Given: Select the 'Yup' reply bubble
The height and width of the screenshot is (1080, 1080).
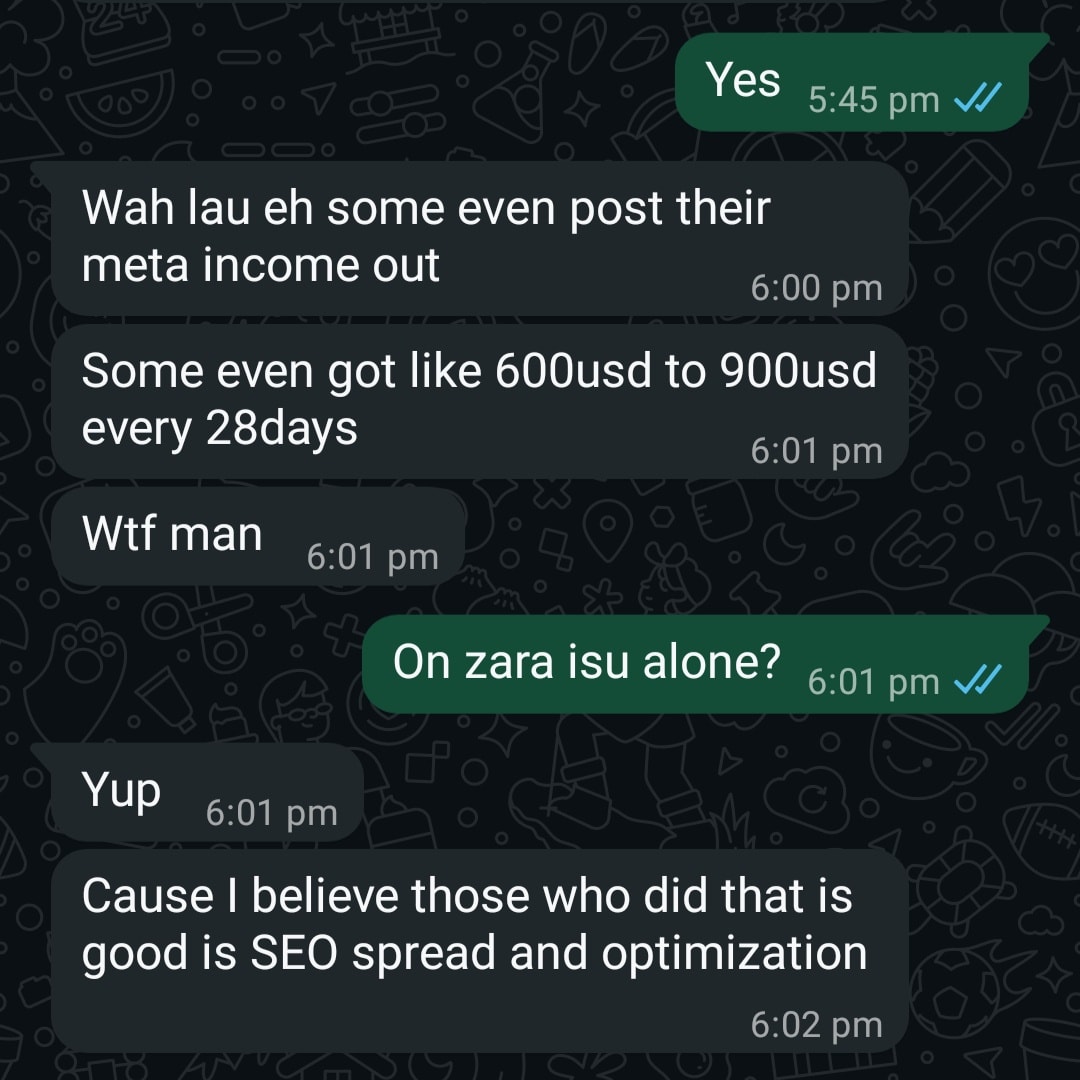Looking at the screenshot, I should 207,792.
